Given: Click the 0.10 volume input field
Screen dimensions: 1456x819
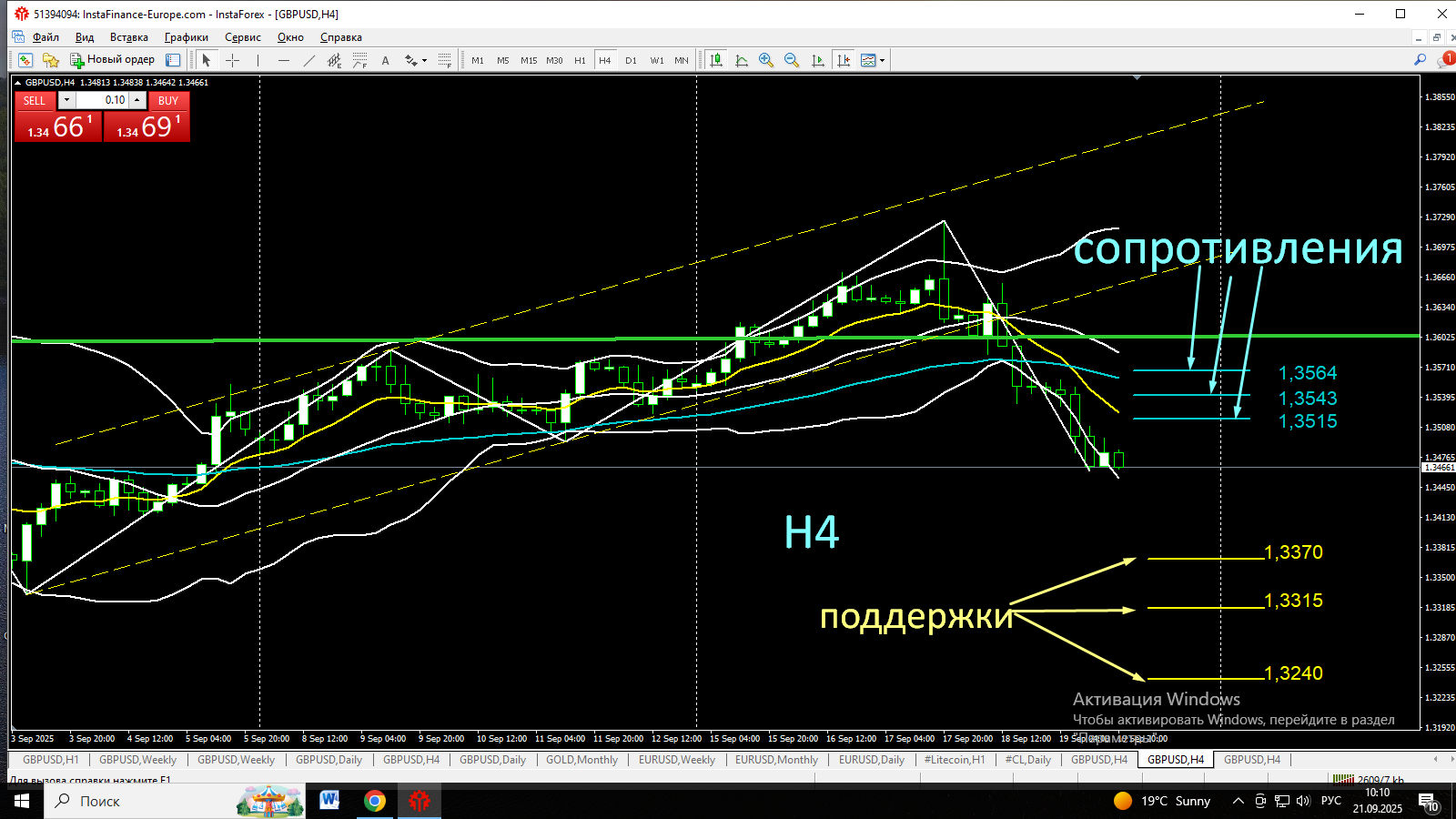Looking at the screenshot, I should click(101, 100).
